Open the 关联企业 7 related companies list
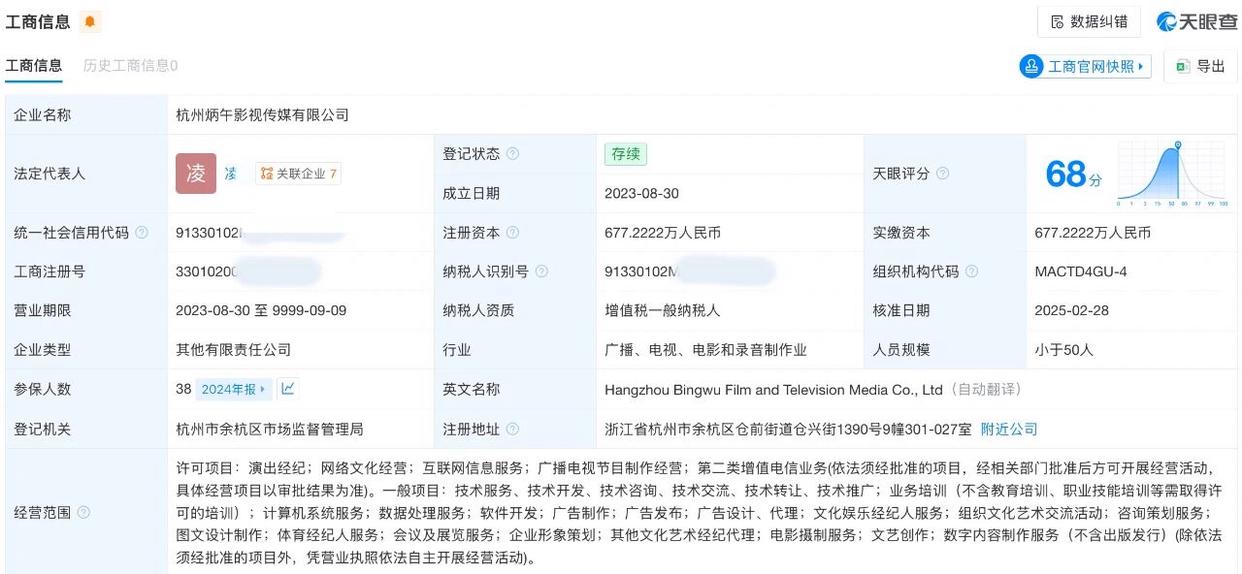 [x=299, y=174]
